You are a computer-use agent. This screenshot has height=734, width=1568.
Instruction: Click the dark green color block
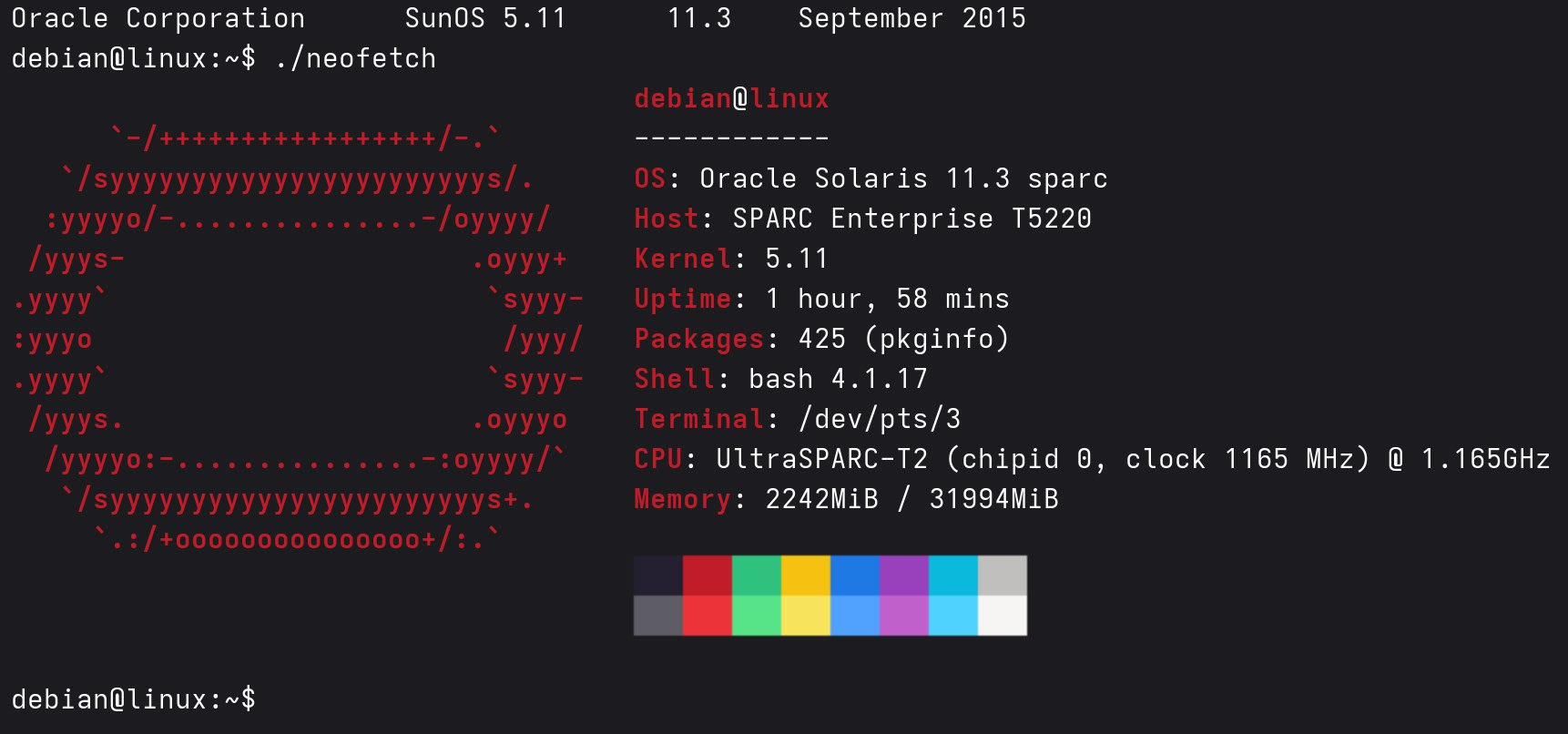point(757,576)
